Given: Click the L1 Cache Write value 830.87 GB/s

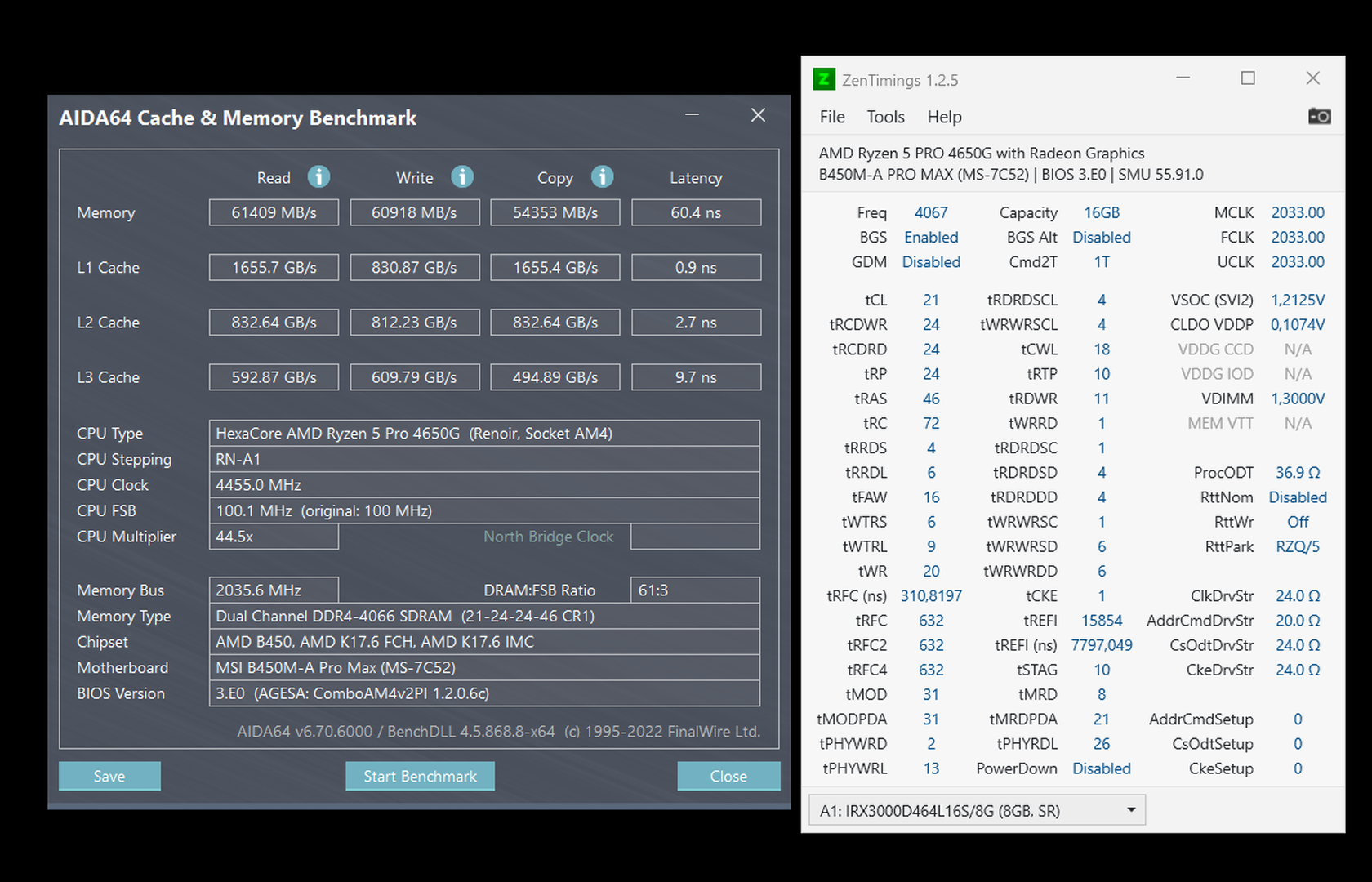Looking at the screenshot, I should point(414,267).
